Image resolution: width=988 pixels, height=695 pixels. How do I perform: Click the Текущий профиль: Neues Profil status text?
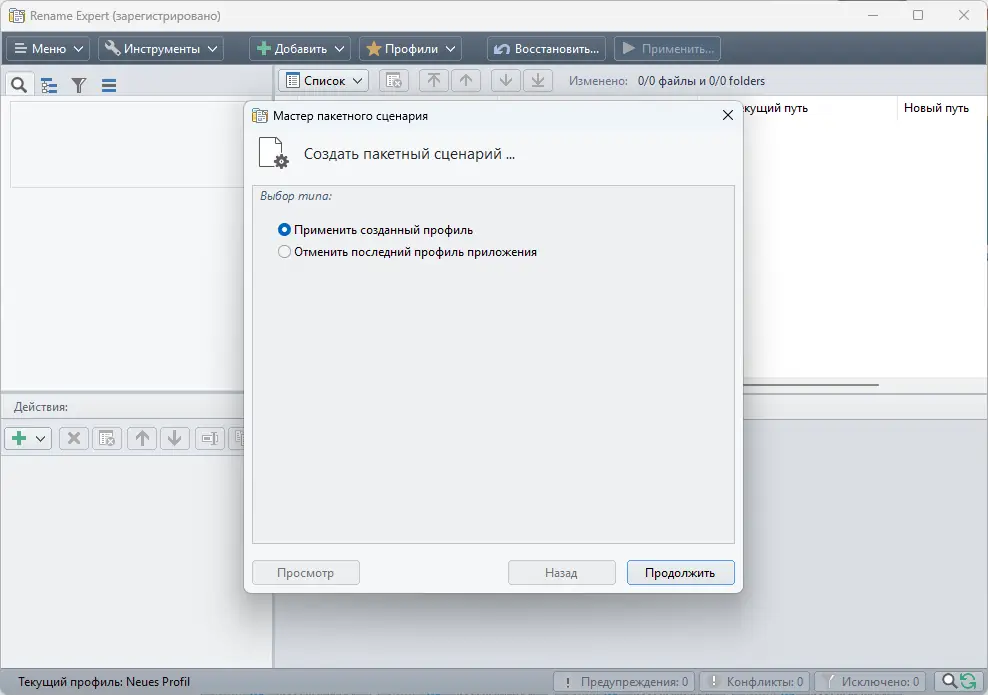tap(104, 682)
